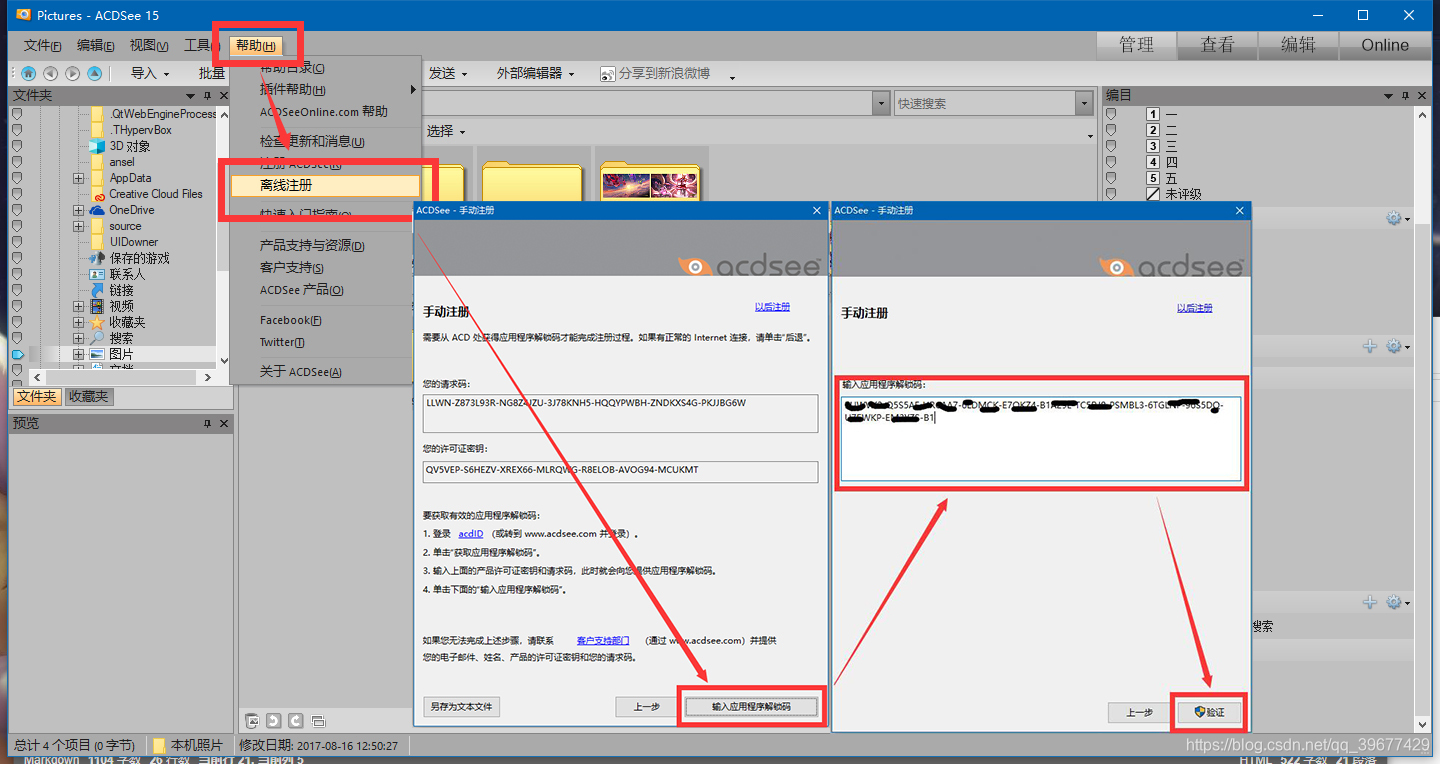This screenshot has height=764, width=1440.
Task: Pin the 预览 panel with the pushpin icon
Action: pyautogui.click(x=207, y=424)
